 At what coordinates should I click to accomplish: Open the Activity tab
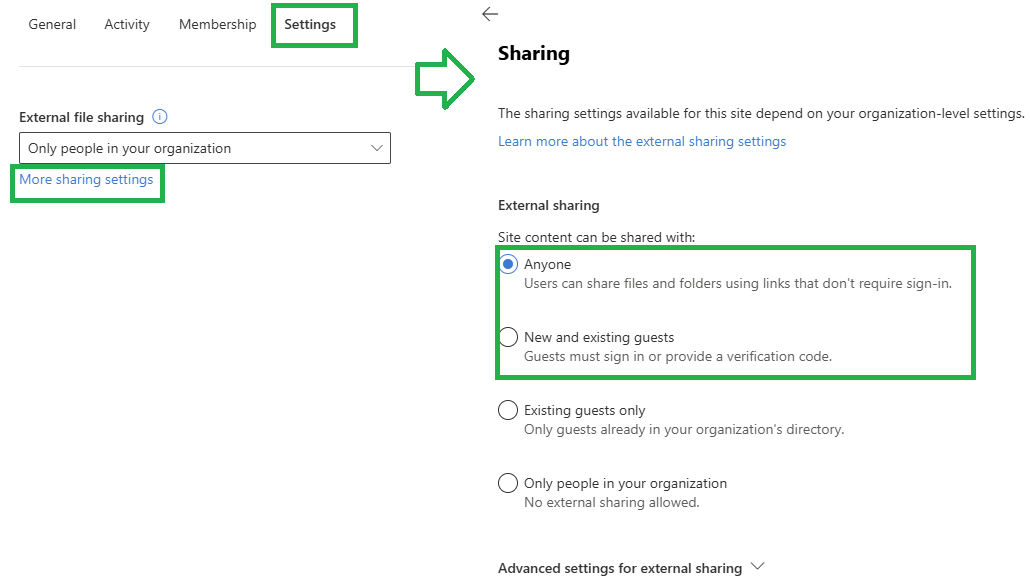(x=127, y=24)
